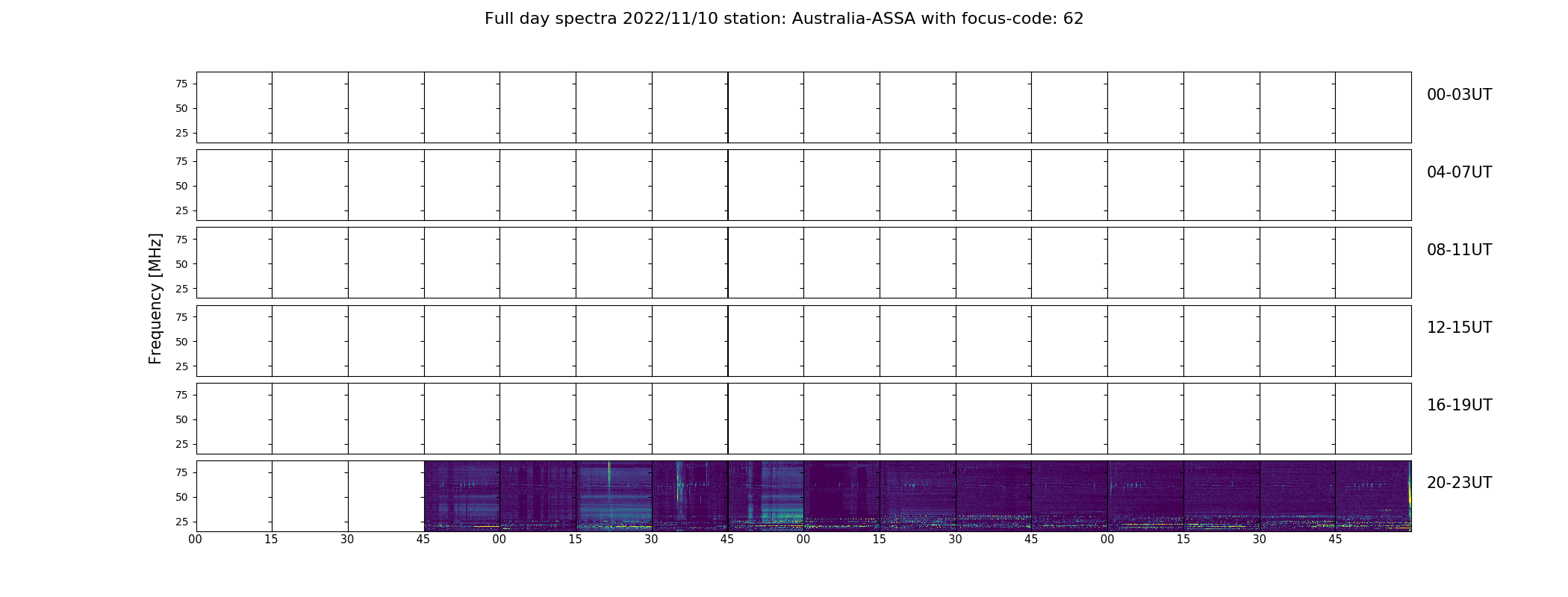Select the "20-23UT" row label

(1459, 483)
